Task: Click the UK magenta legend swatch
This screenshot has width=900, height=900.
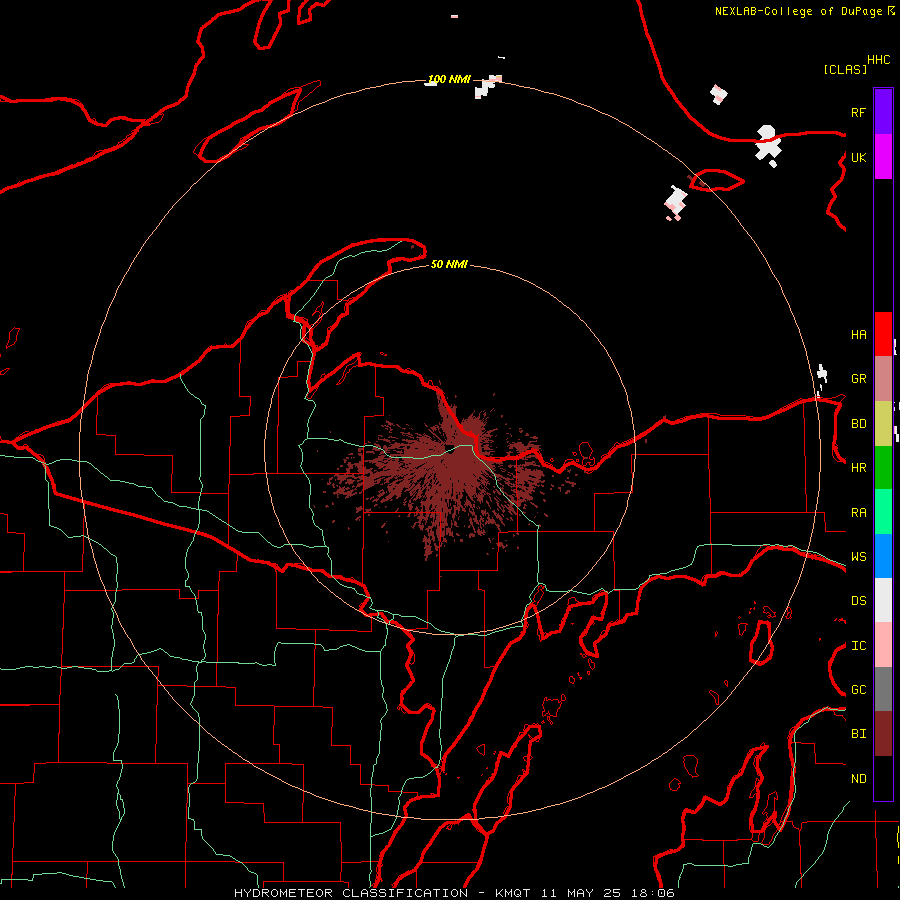Action: [x=883, y=157]
